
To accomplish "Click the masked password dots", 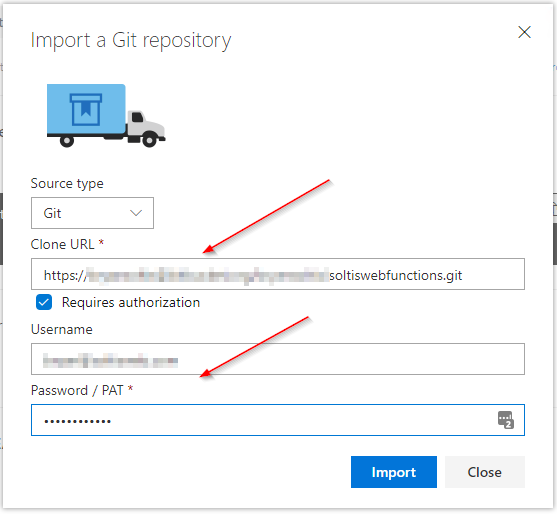I will click(77, 422).
